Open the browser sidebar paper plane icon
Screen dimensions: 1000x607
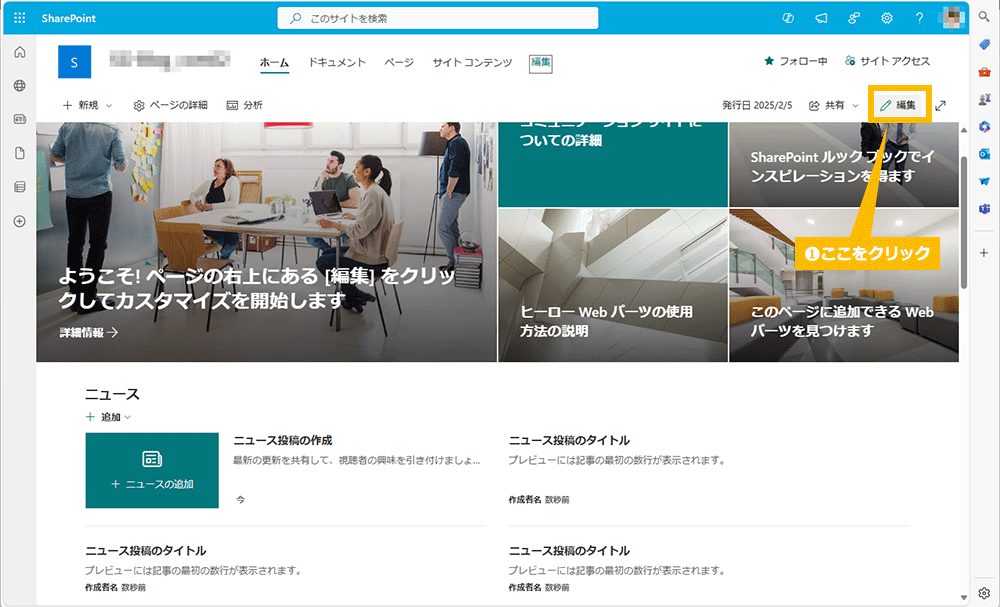tap(984, 181)
